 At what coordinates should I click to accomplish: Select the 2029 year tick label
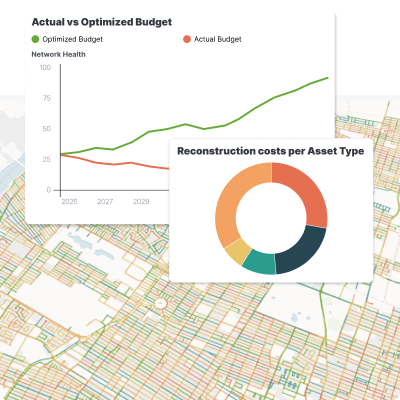coord(141,202)
